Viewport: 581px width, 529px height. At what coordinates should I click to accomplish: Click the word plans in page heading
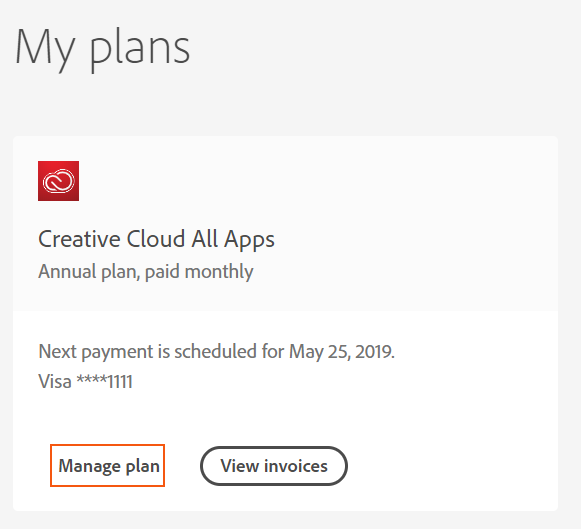pyautogui.click(x=140, y=50)
